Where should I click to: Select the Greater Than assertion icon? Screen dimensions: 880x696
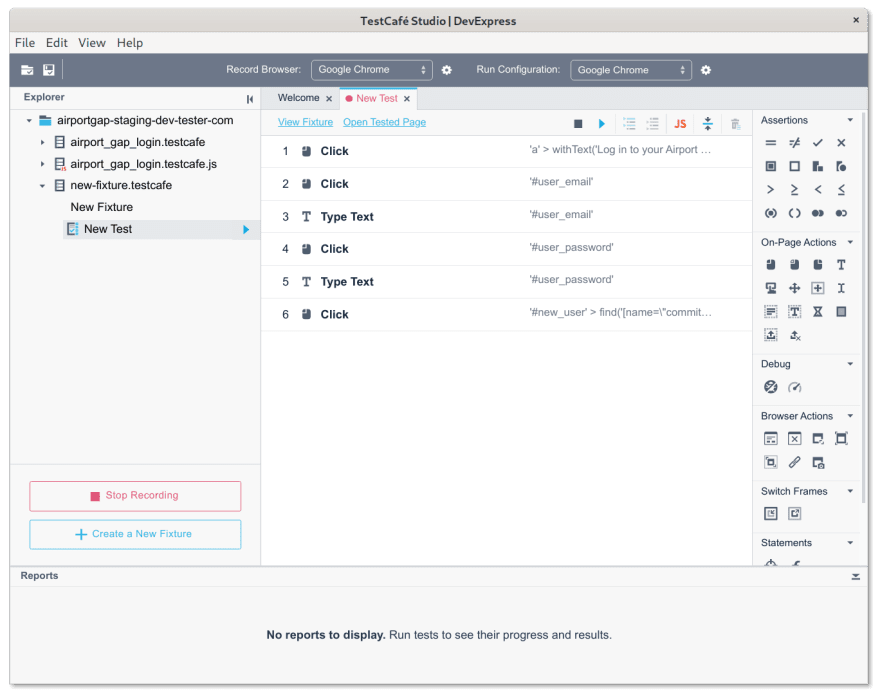tap(771, 190)
